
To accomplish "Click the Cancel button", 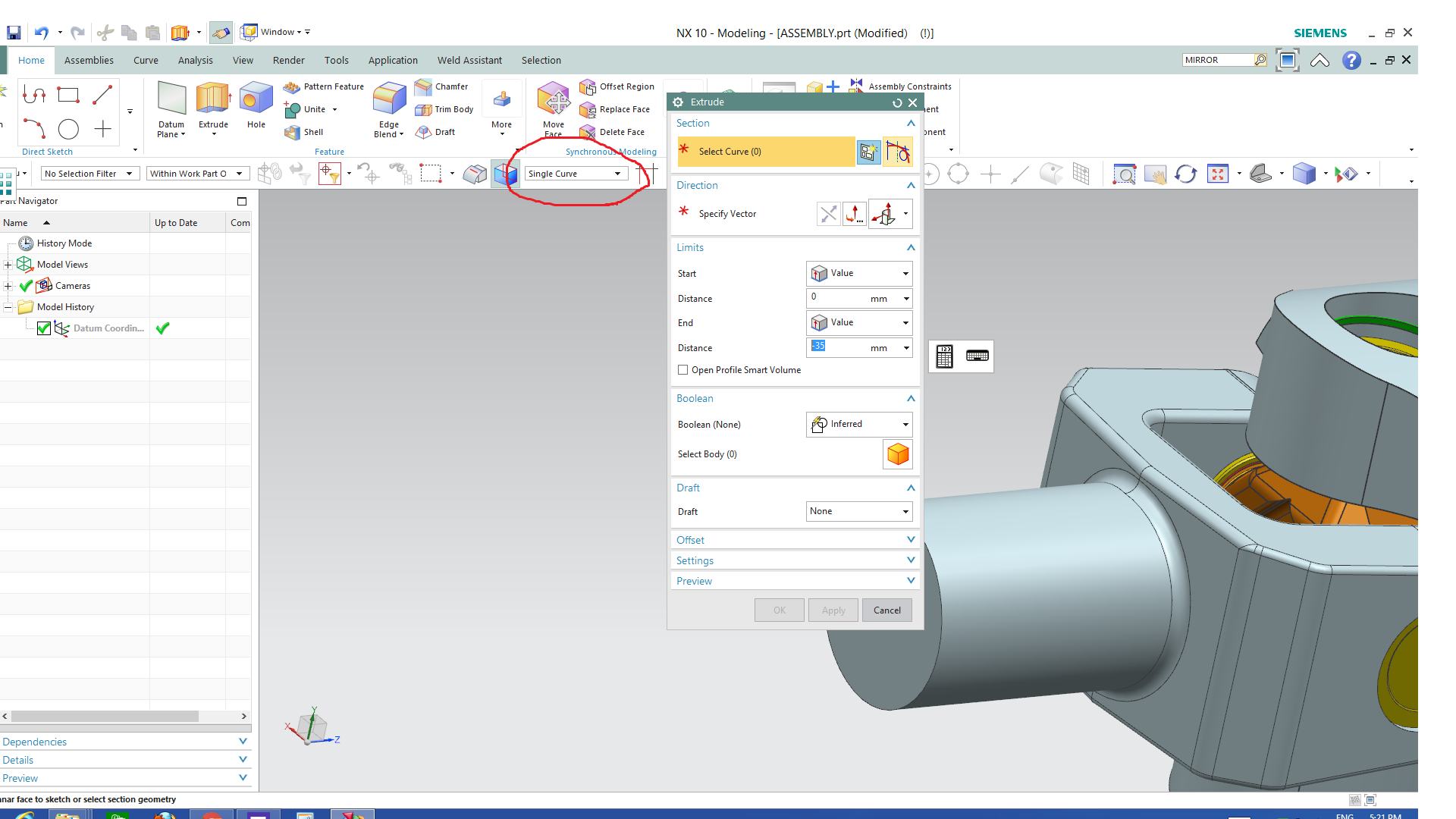I will coord(886,610).
